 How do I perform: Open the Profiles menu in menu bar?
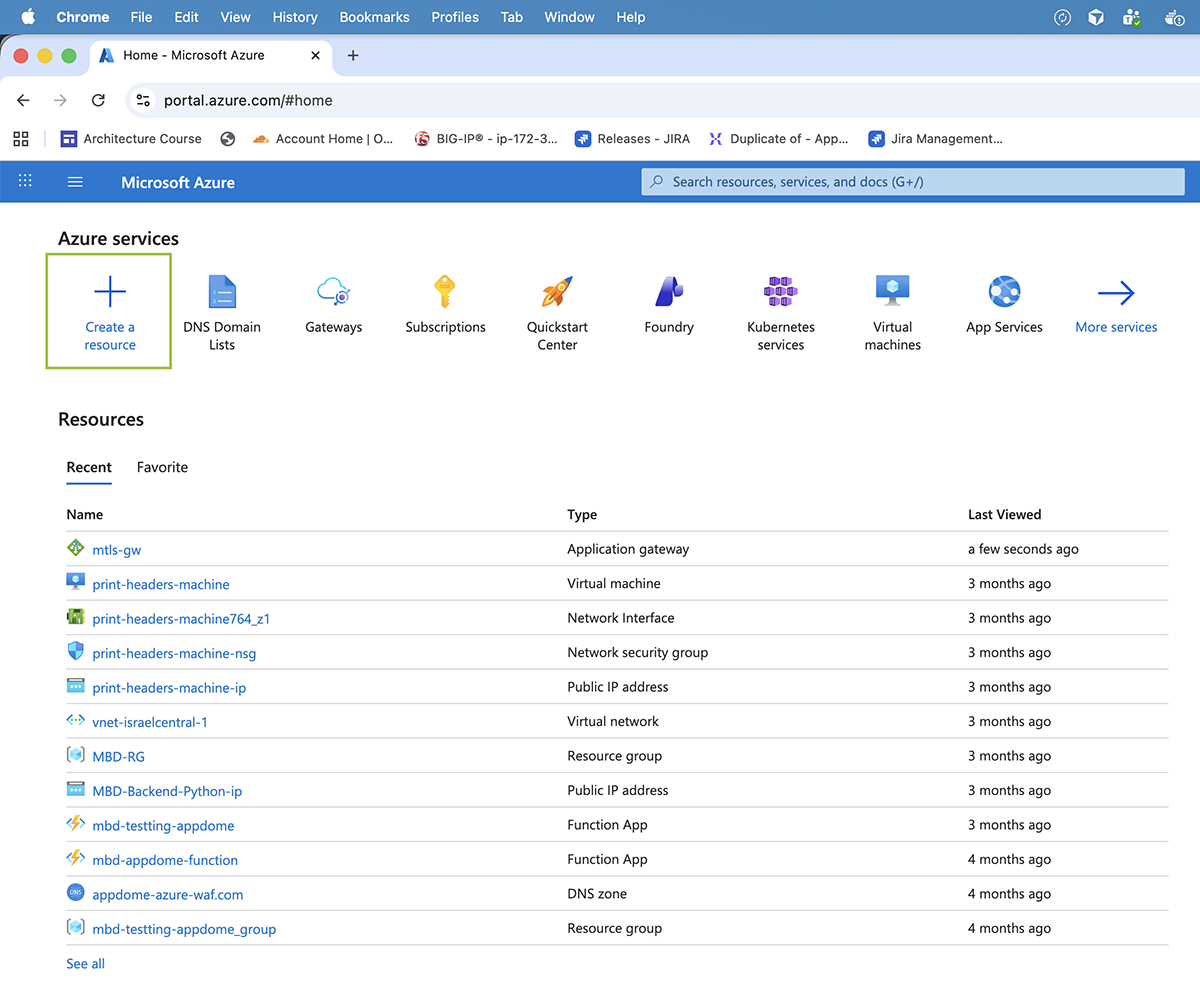click(x=455, y=17)
